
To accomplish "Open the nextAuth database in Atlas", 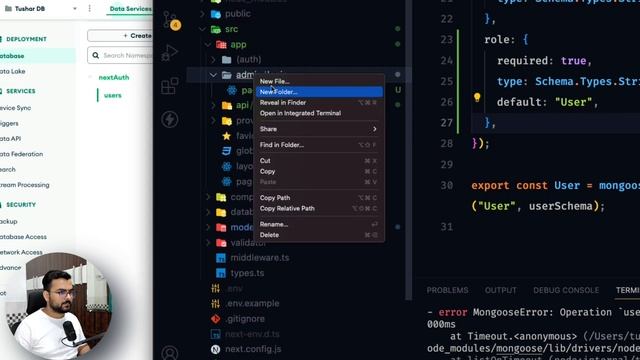I will click(x=114, y=78).
